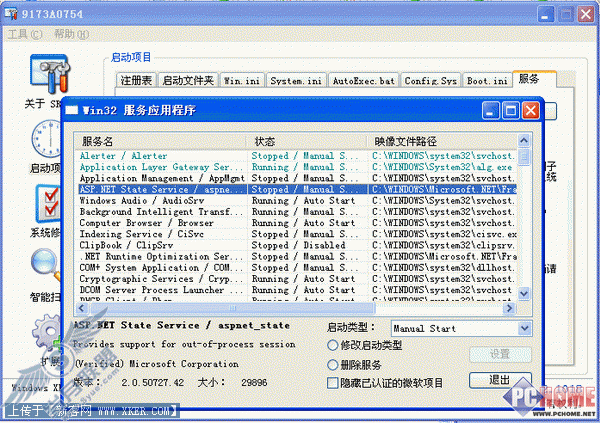
Task: Switch to the Boot.ini tab
Action: tap(487, 80)
